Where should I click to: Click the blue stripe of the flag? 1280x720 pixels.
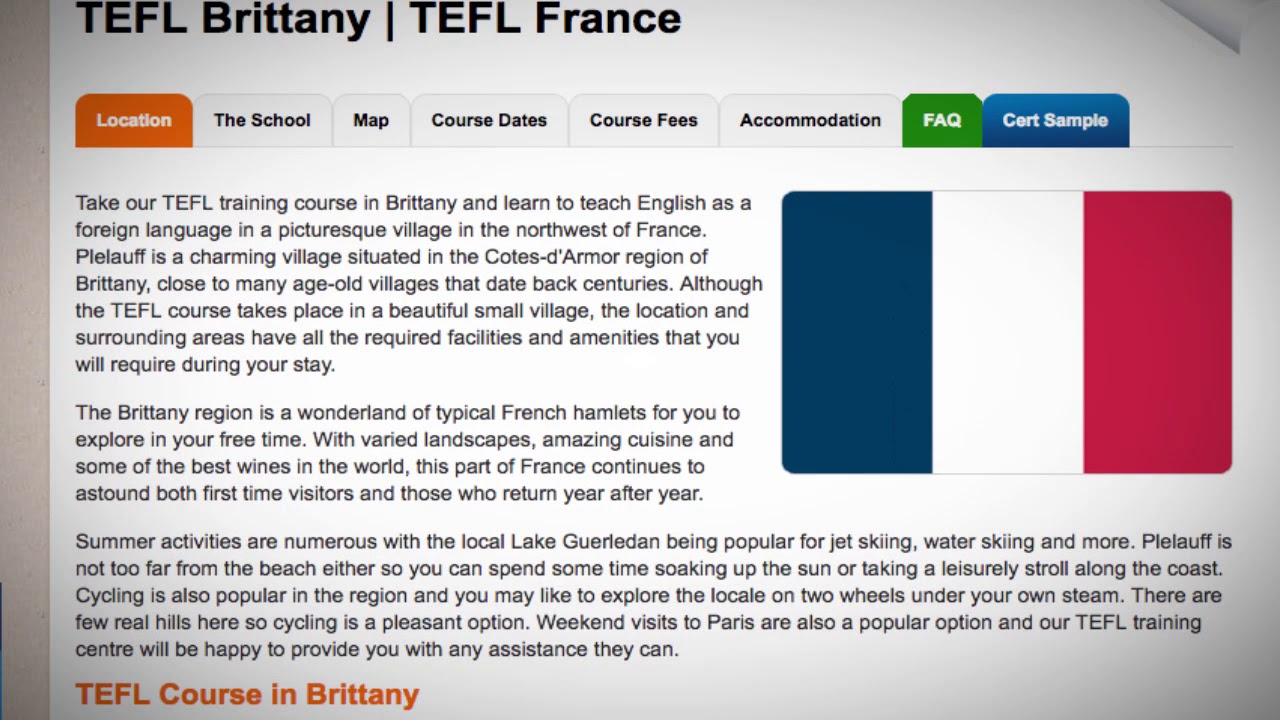[x=857, y=332]
